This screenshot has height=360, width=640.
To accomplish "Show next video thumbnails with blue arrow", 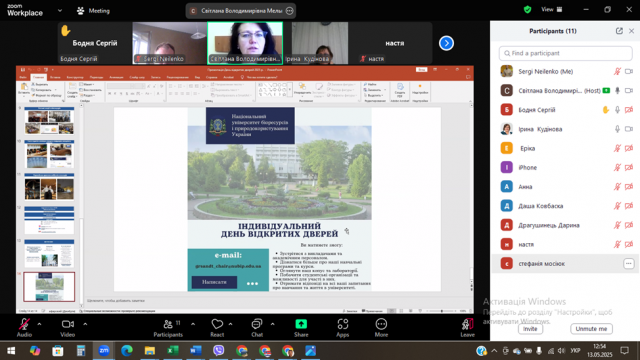I will pyautogui.click(x=446, y=43).
